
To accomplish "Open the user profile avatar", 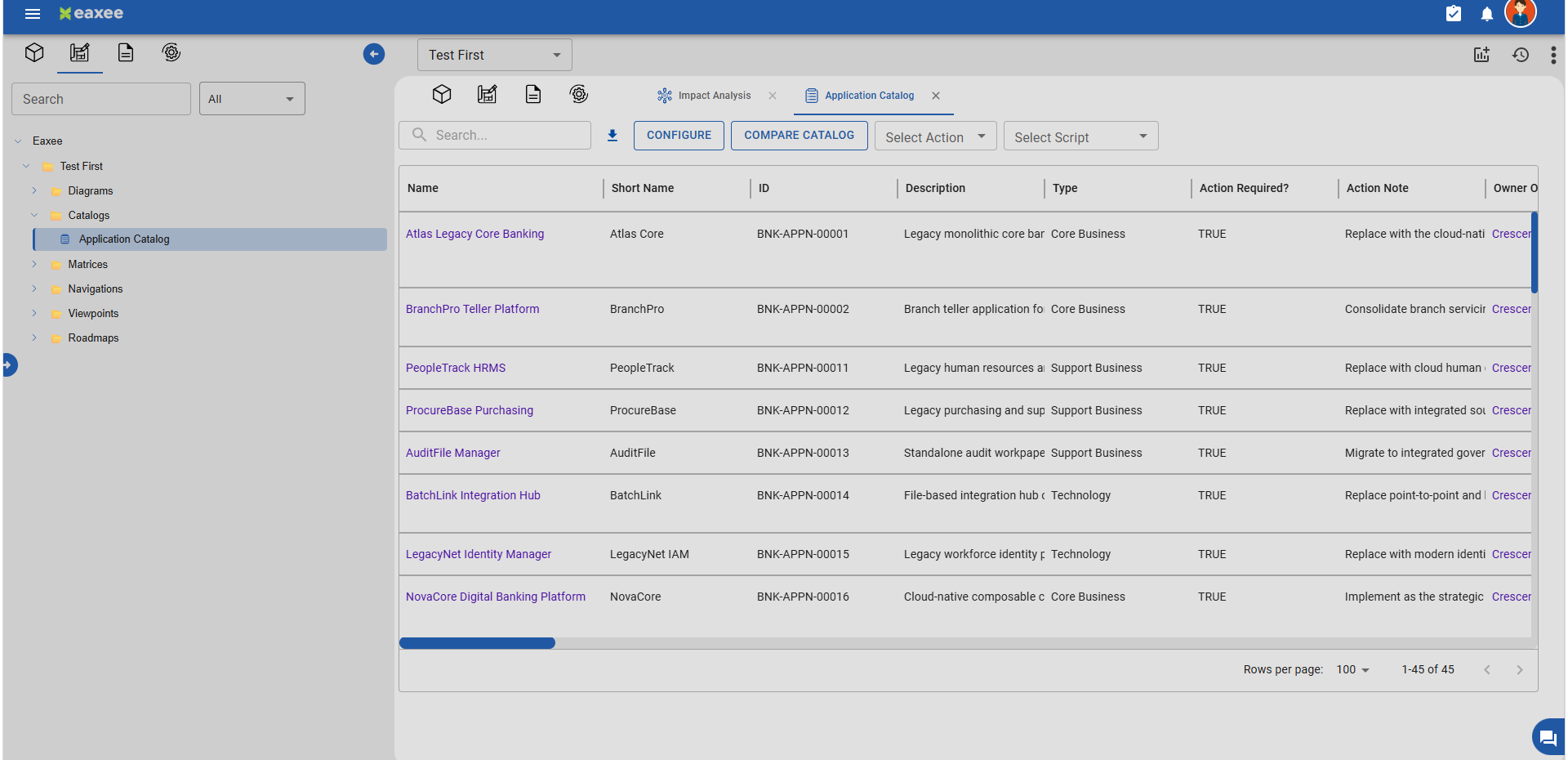I will (x=1521, y=13).
